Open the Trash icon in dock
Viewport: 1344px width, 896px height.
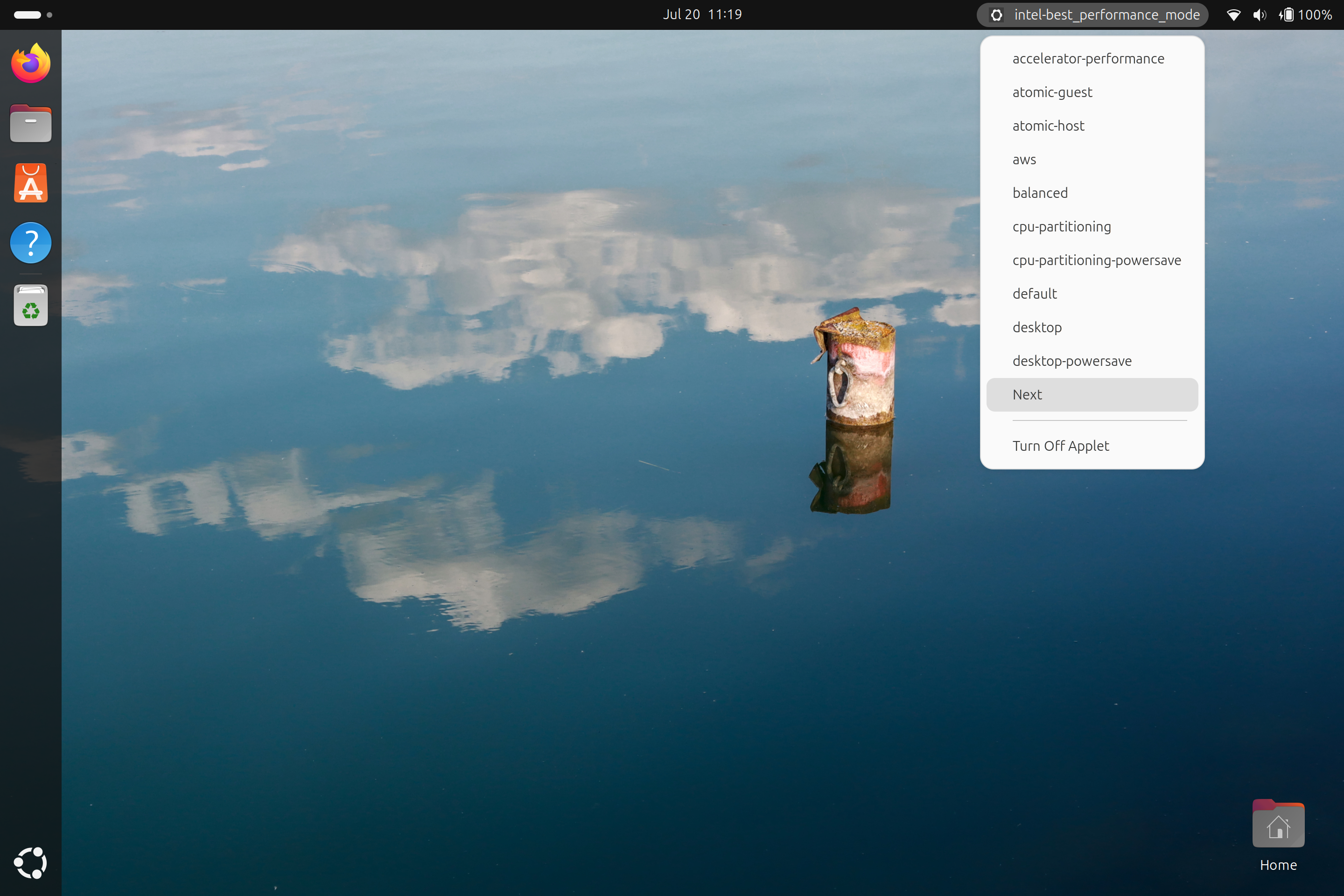(31, 305)
